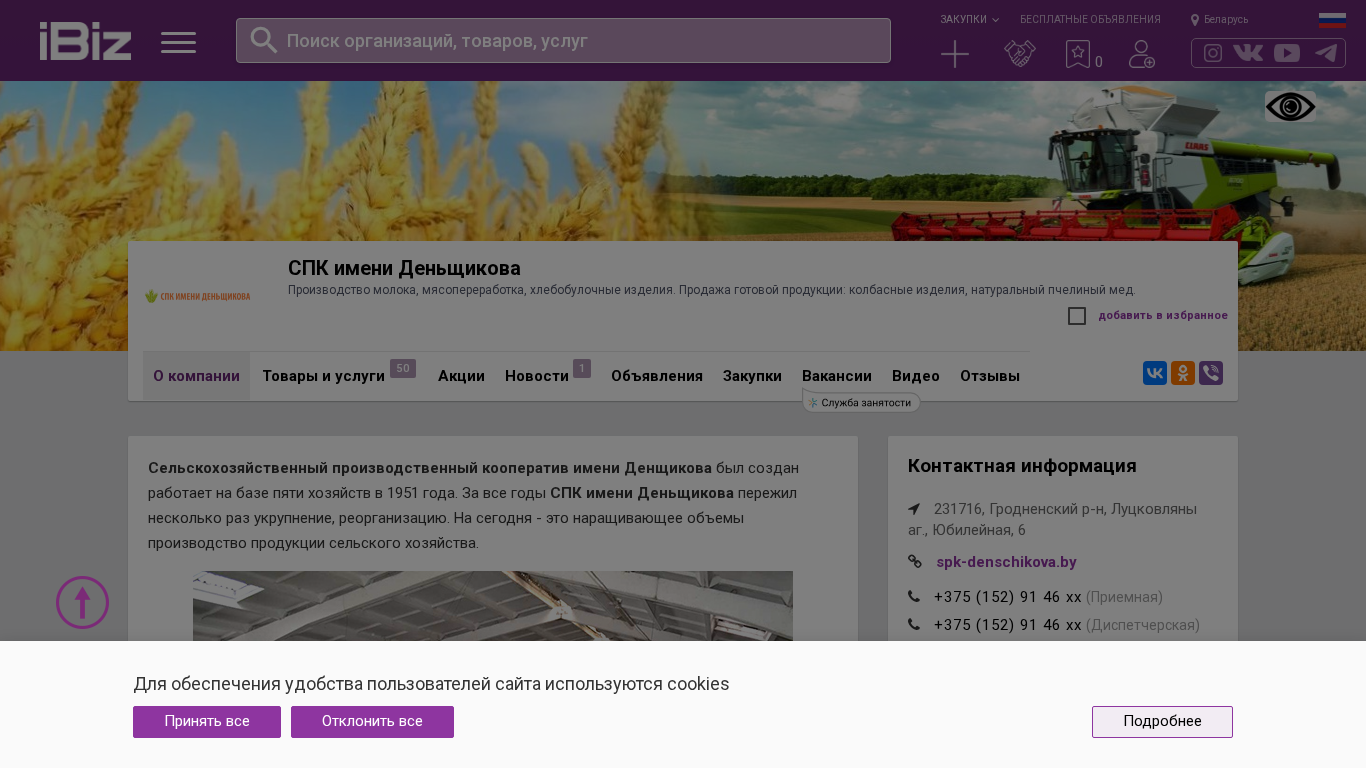Click the Подробнее cookie details button
This screenshot has height=768, width=1366.
(1162, 722)
